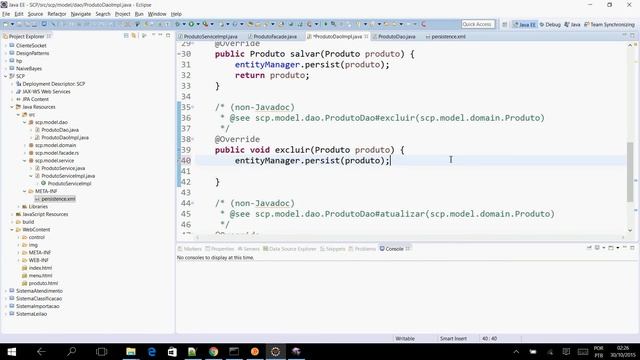Click the green Run toolbar icon
Screen dimensions: 640x360
tap(191, 24)
